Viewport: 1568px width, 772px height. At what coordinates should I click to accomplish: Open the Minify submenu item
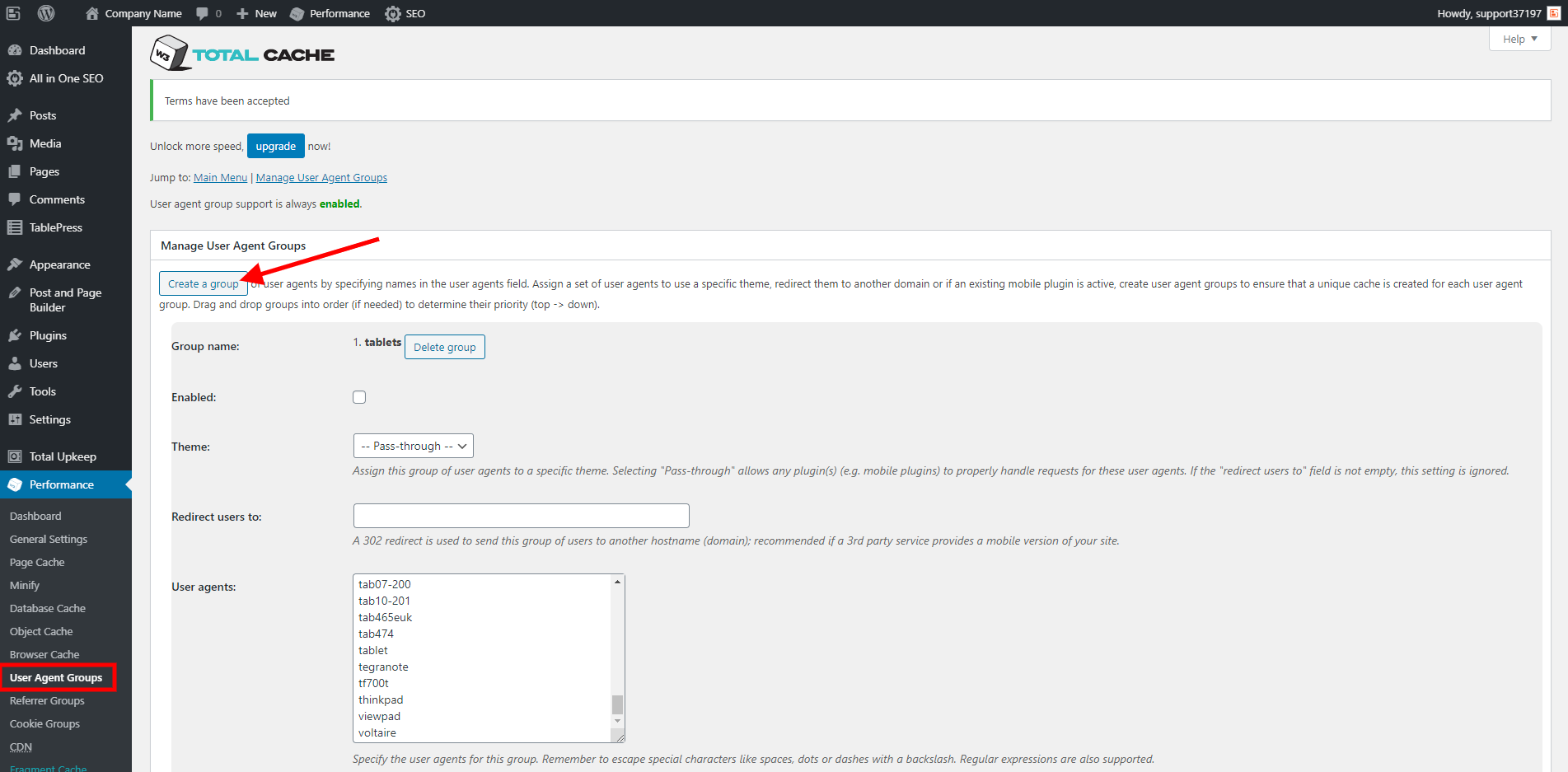[25, 585]
